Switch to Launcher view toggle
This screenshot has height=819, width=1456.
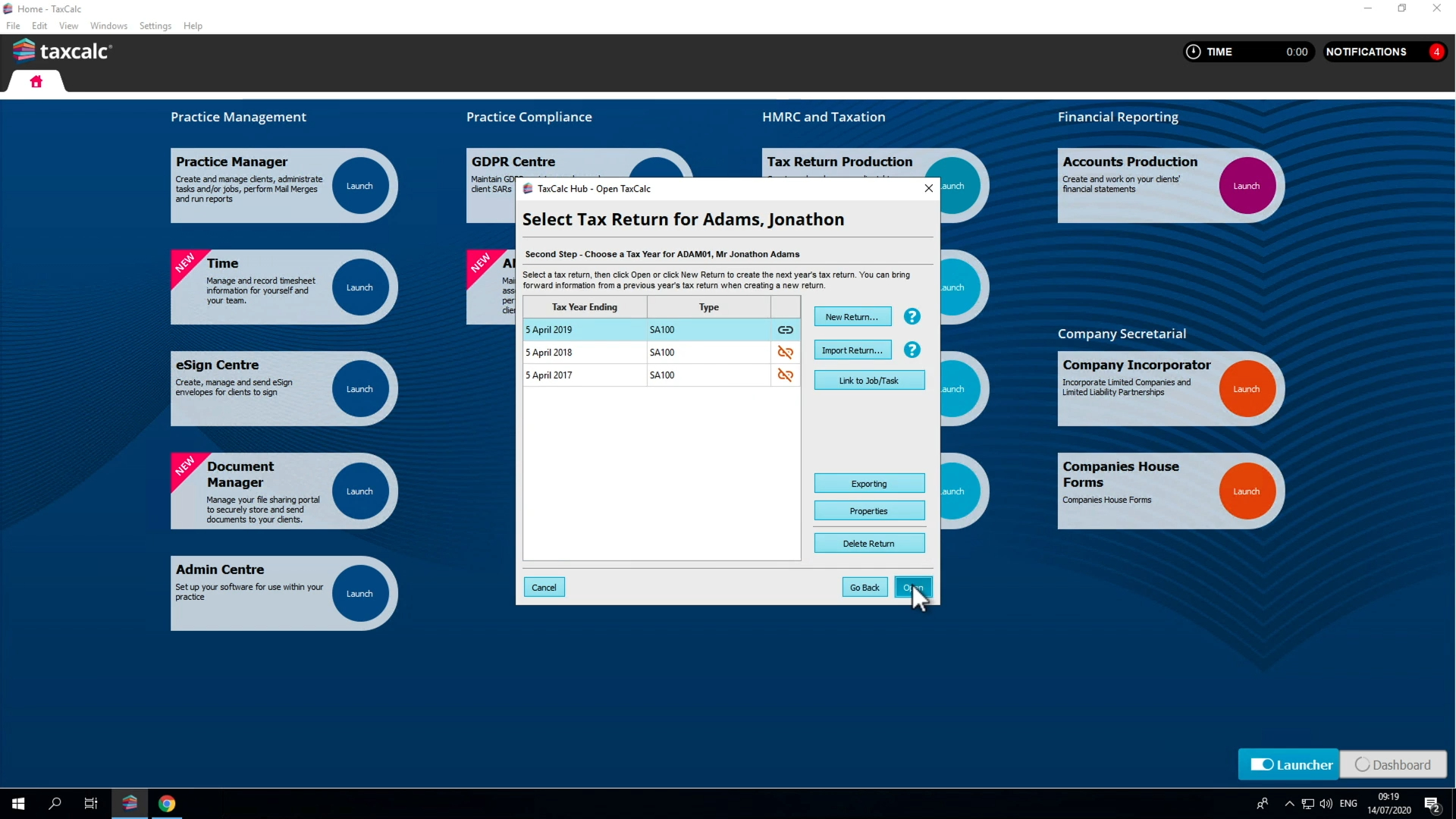tap(1289, 764)
